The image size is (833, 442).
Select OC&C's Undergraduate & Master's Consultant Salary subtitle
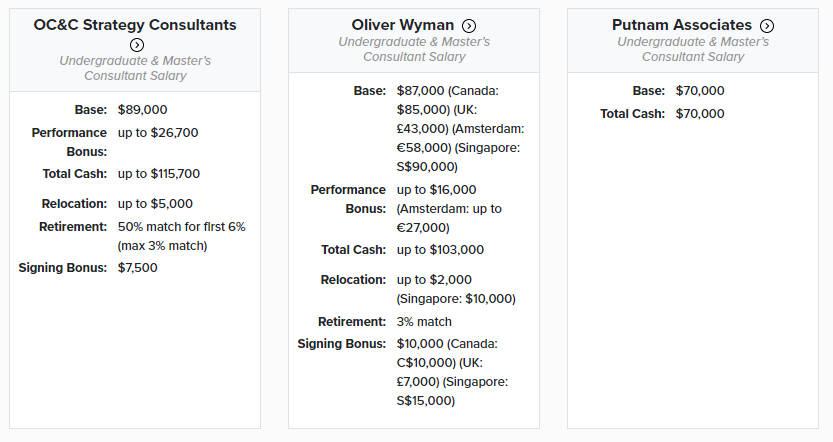tap(135, 68)
